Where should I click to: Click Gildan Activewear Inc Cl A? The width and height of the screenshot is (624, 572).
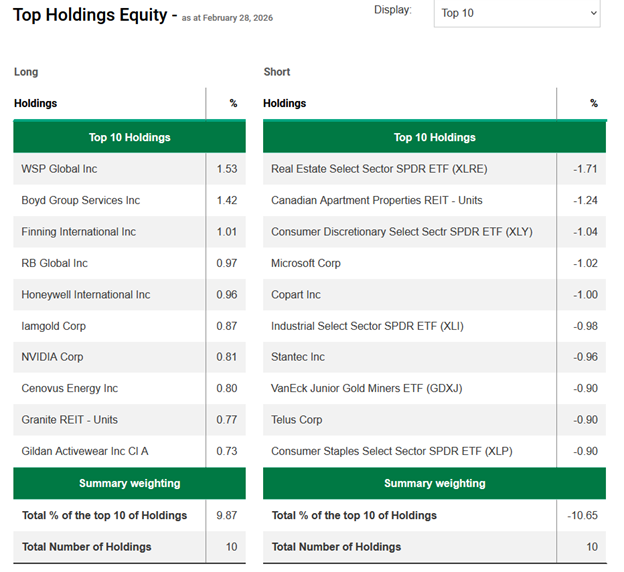pyautogui.click(x=85, y=451)
